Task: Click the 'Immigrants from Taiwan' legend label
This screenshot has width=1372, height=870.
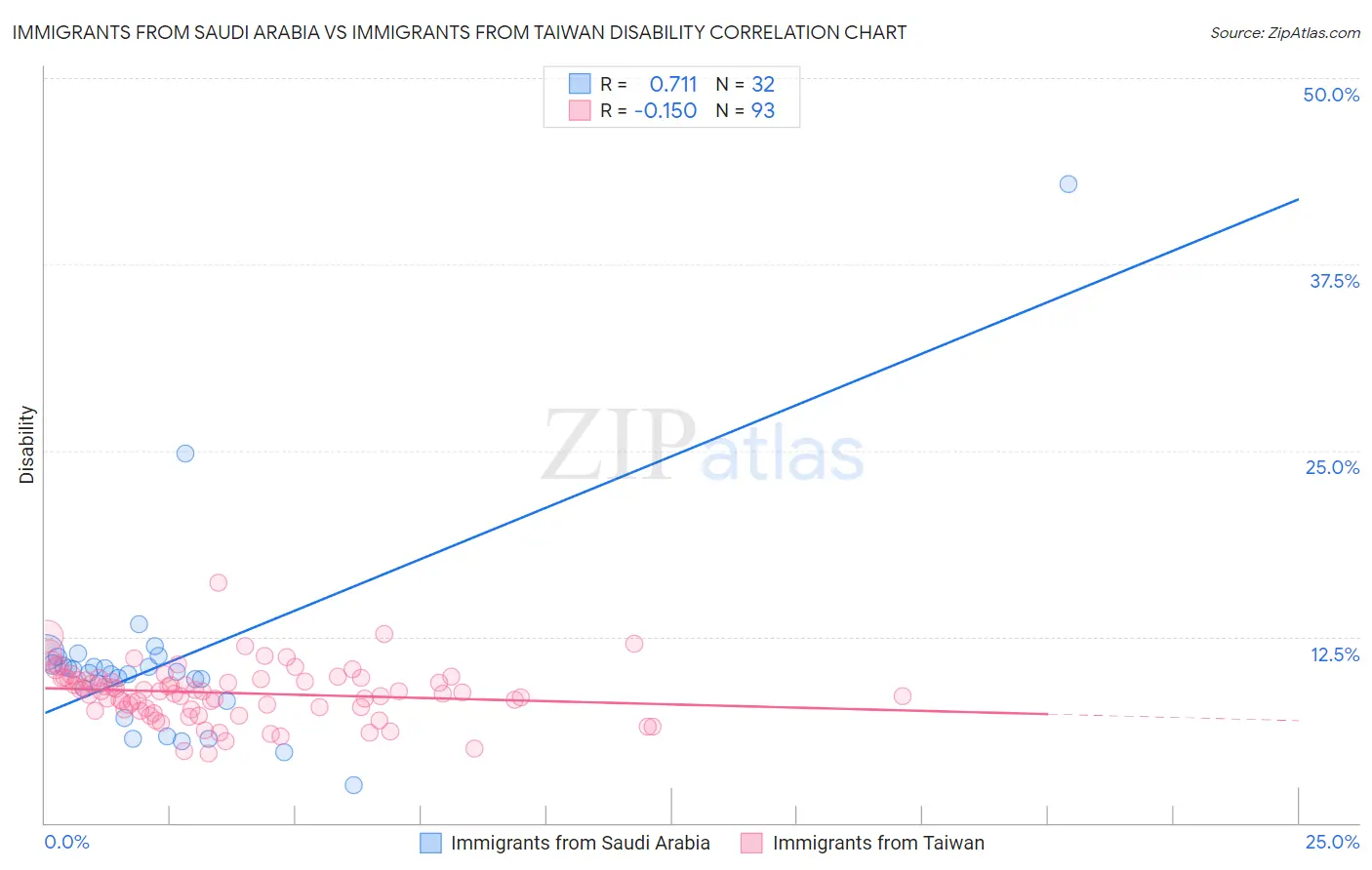Action: coord(878,843)
